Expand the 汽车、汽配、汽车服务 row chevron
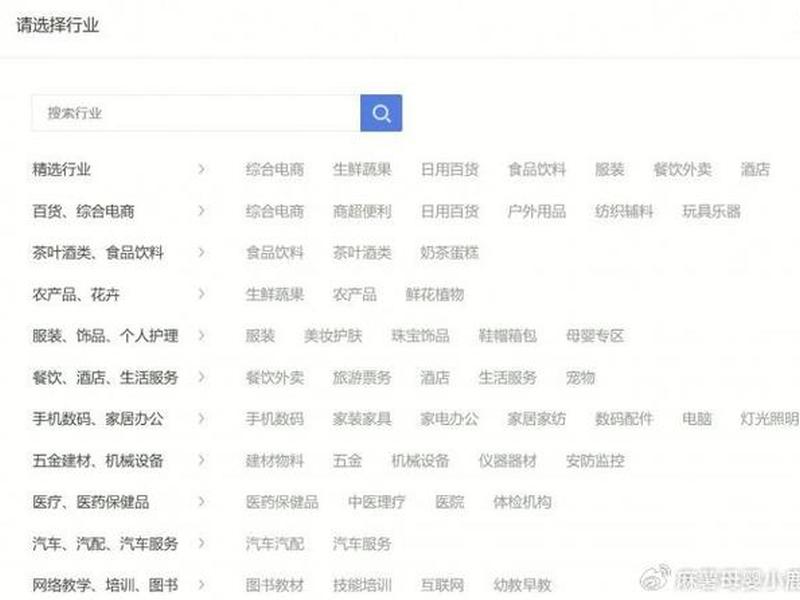Image resolution: width=800 pixels, height=600 pixels. click(x=202, y=543)
